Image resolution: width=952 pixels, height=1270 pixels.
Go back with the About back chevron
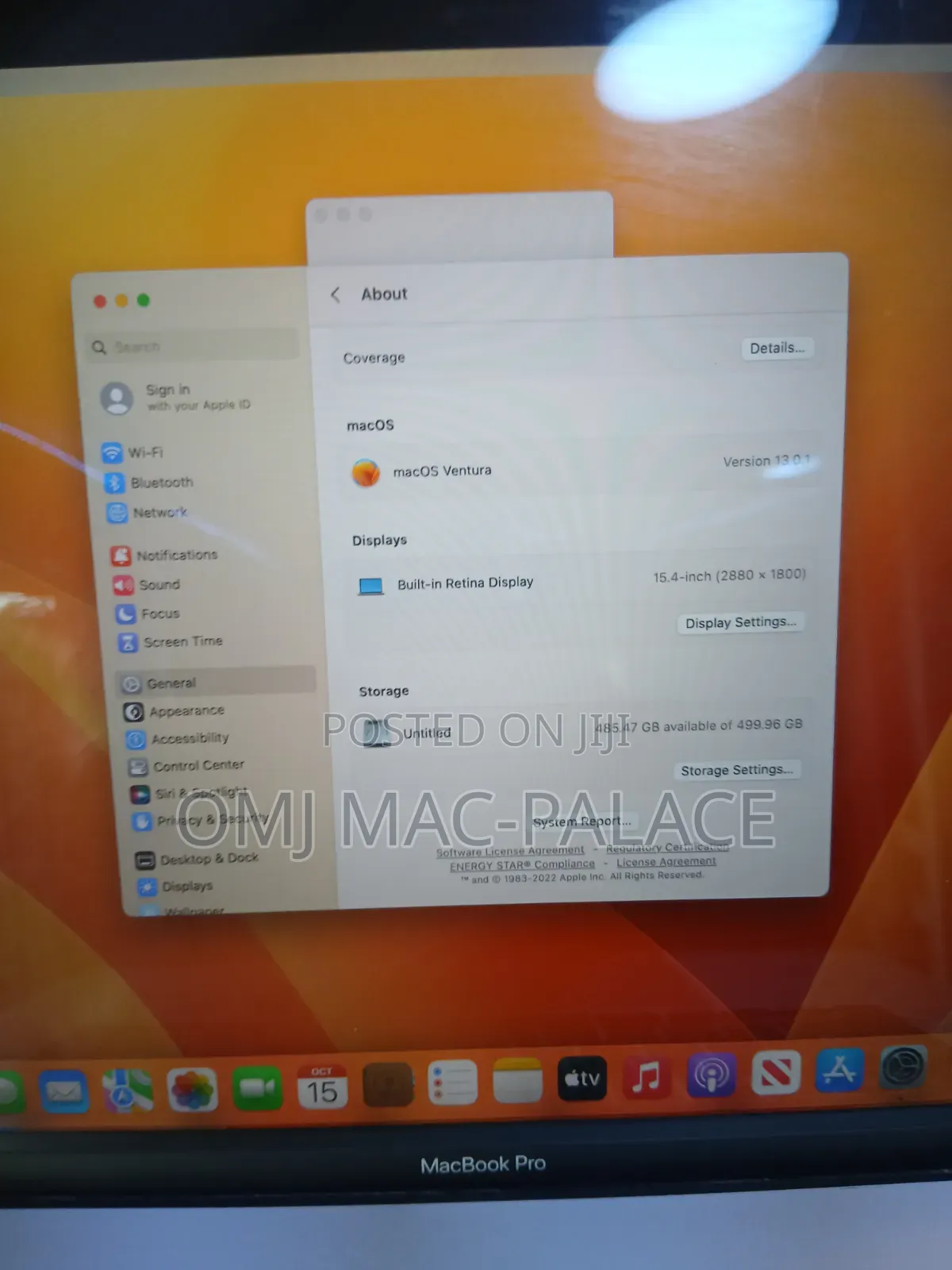336,294
